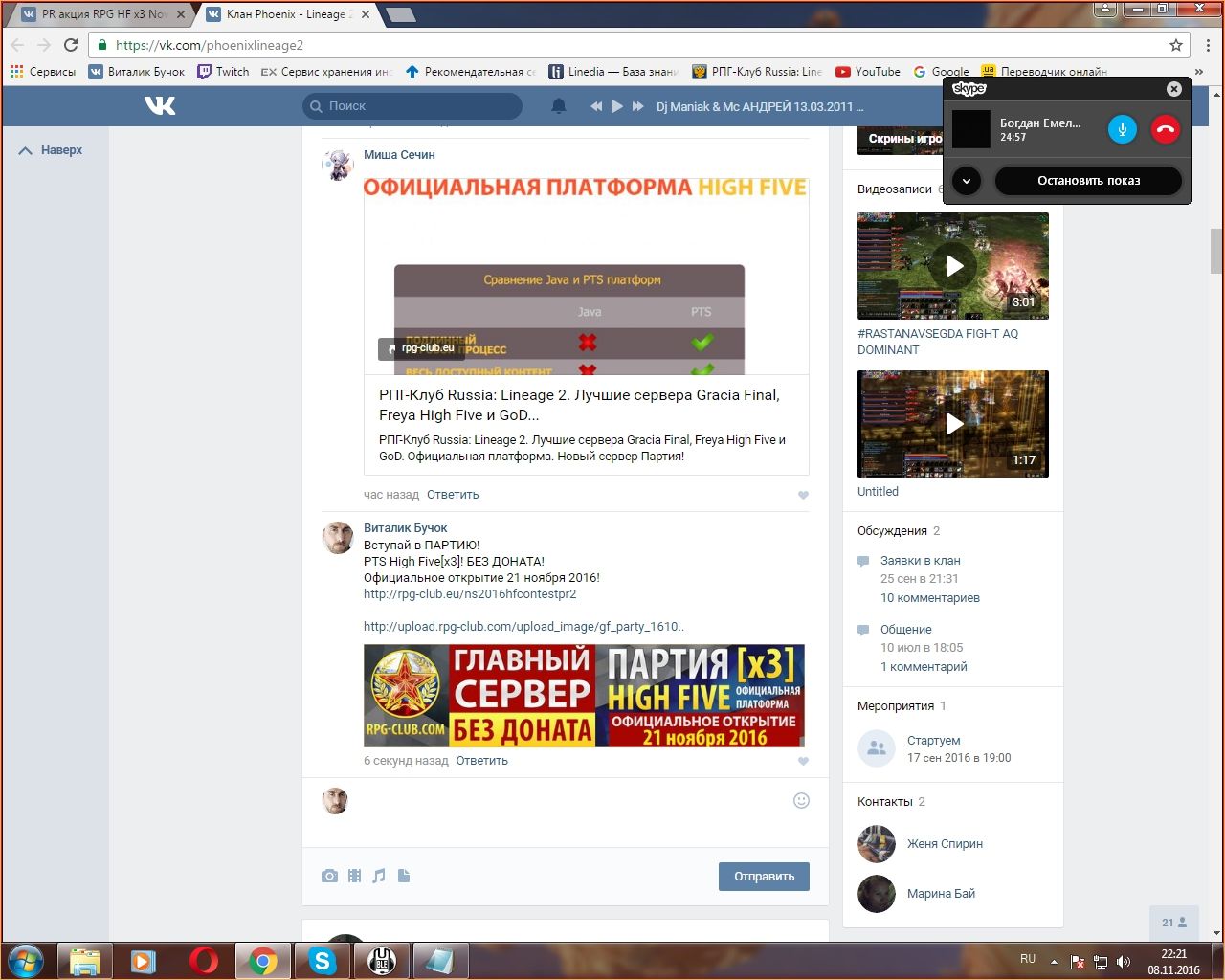Attach audio with music note icon
1225x980 pixels.
pos(379,876)
